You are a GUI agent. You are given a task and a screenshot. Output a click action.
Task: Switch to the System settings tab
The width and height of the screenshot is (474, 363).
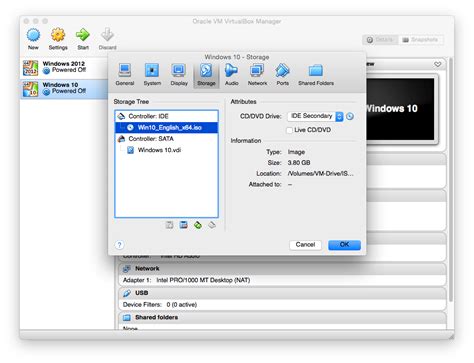152,75
